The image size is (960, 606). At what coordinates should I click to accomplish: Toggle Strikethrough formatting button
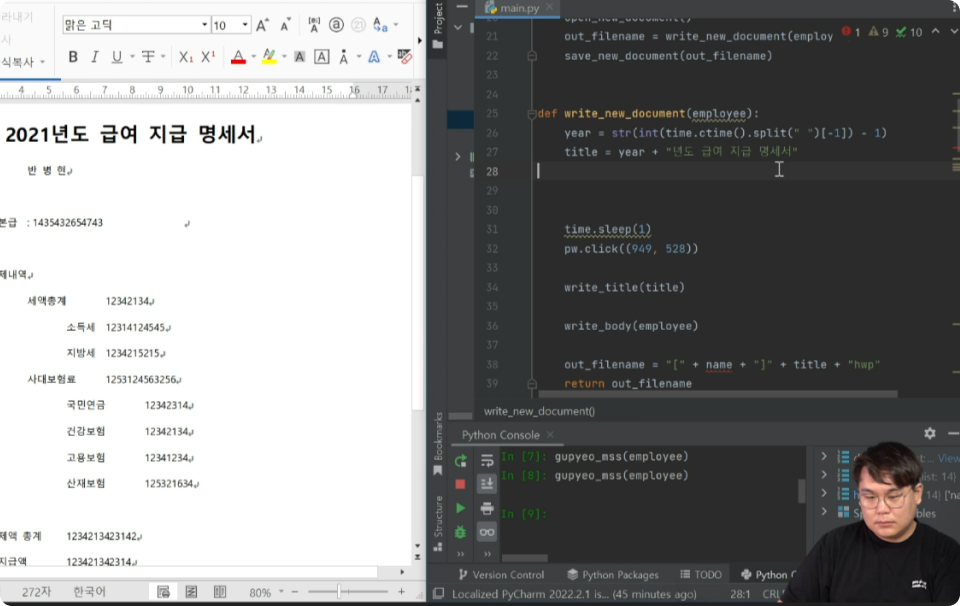pyautogui.click(x=148, y=57)
